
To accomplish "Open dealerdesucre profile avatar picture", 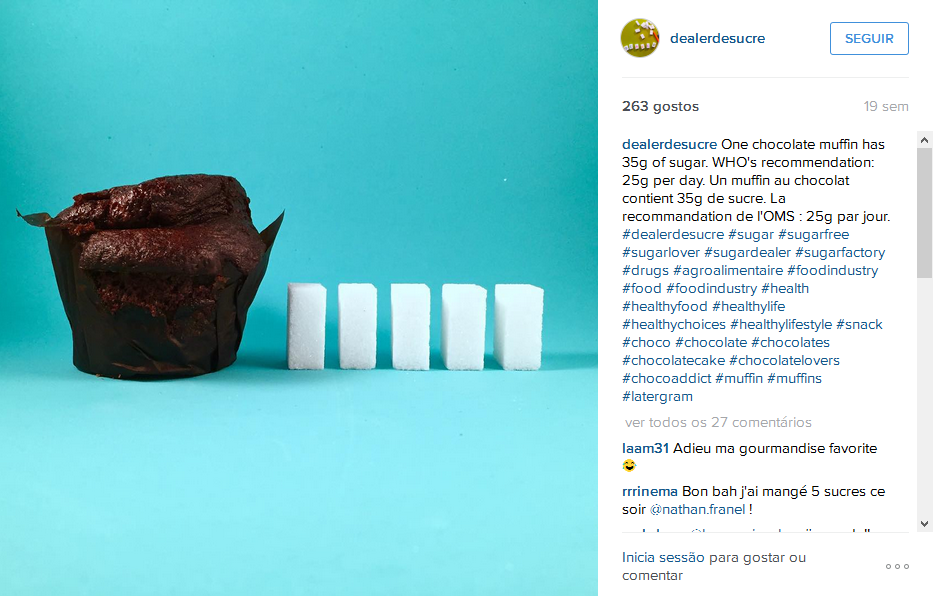I will [x=640, y=38].
